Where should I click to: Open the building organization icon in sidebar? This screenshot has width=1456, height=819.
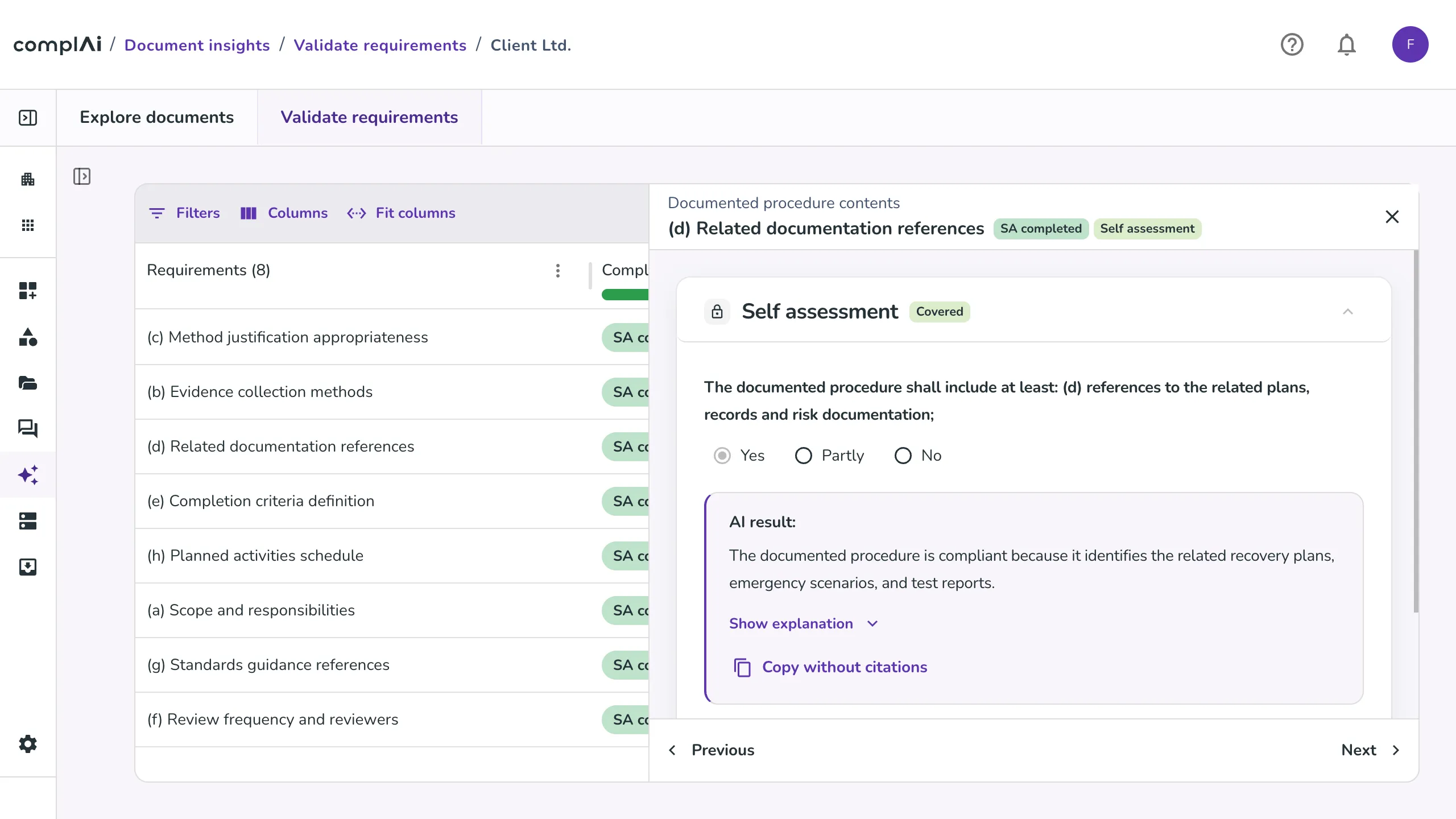point(28,180)
